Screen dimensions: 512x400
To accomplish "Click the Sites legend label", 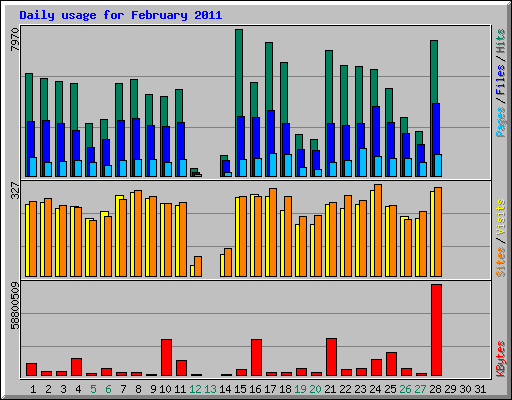I will 501,262.
